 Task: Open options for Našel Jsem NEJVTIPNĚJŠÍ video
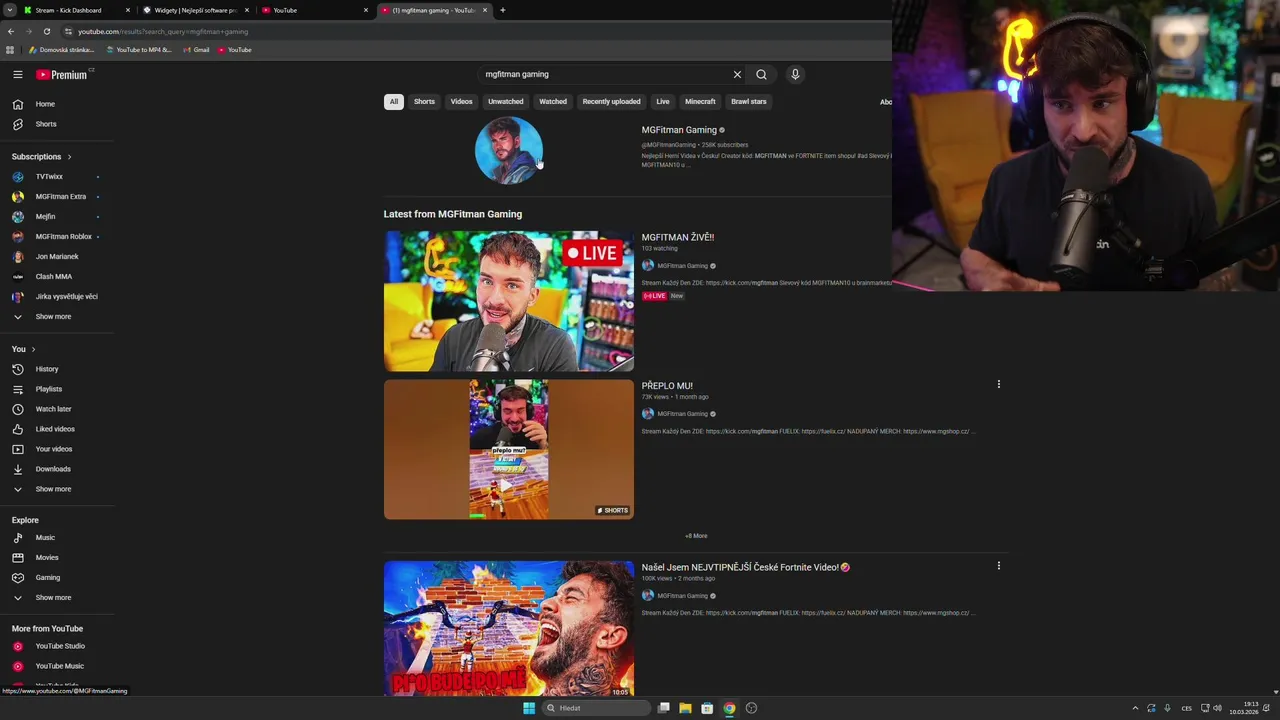coord(998,566)
